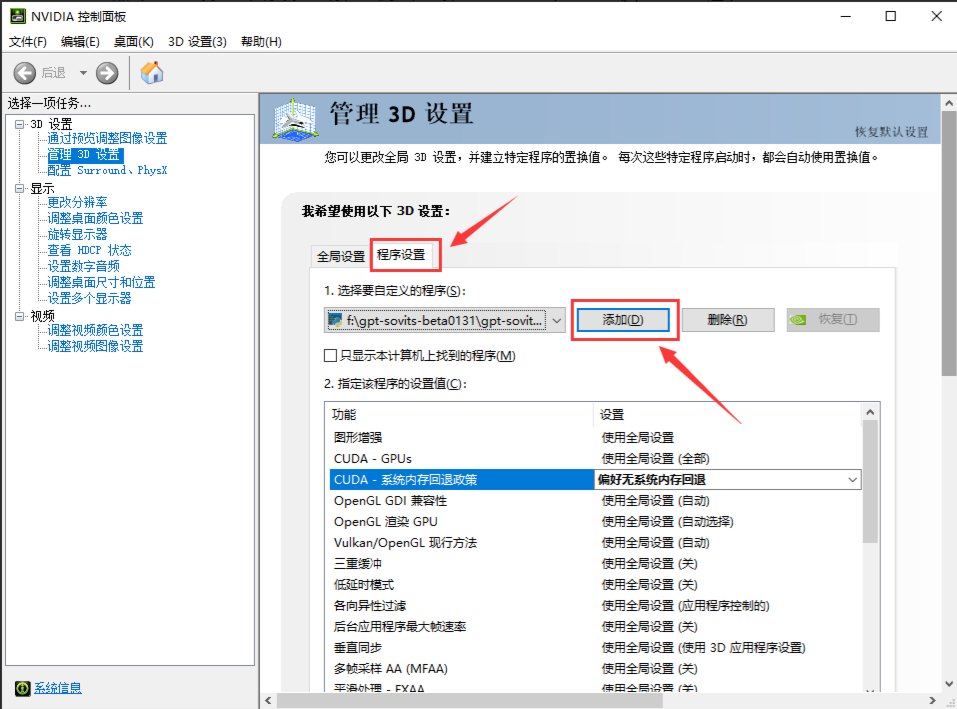
Task: Collapse the 显示 tree node
Action: coord(19,188)
